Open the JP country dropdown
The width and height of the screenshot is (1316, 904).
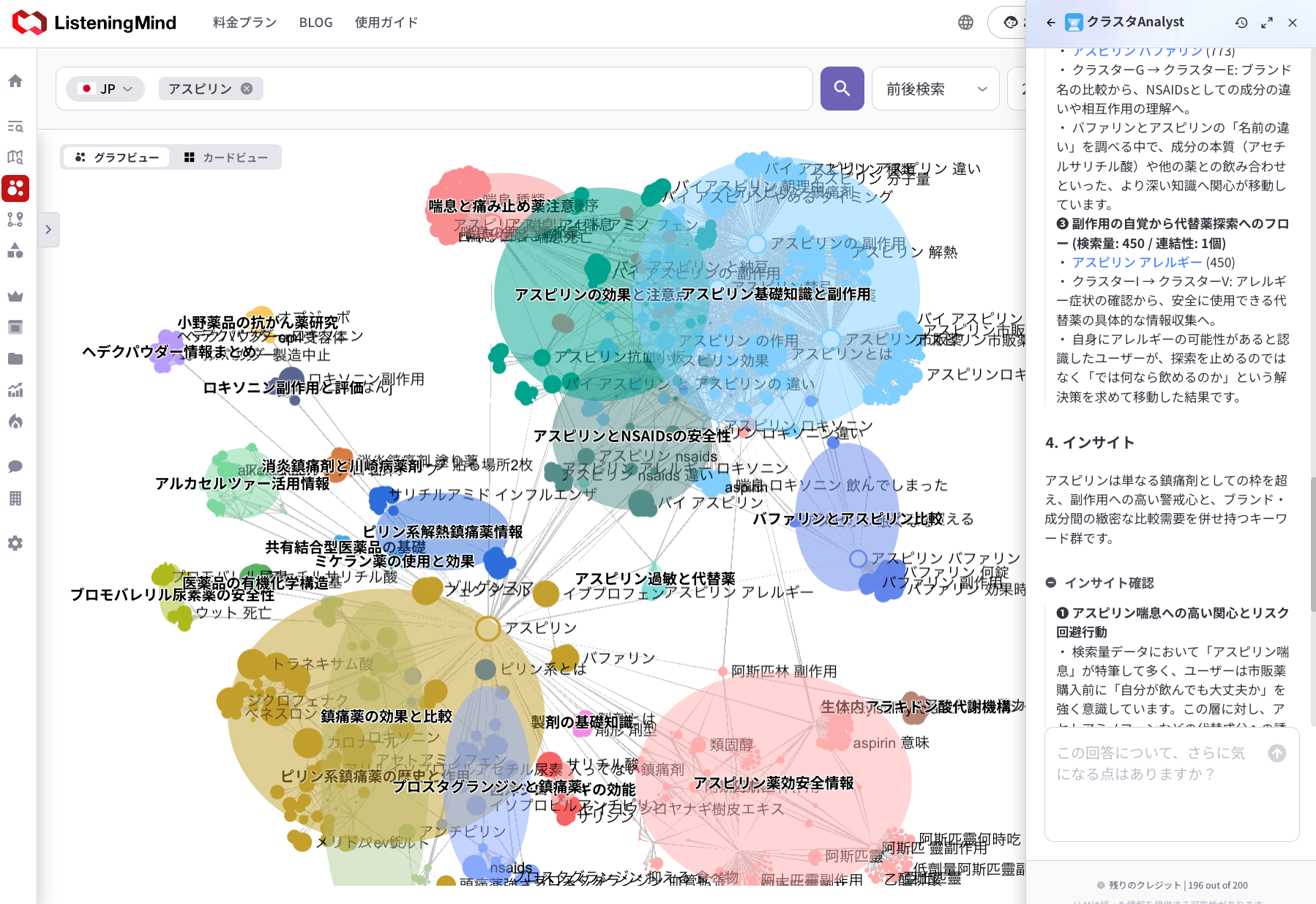click(106, 89)
